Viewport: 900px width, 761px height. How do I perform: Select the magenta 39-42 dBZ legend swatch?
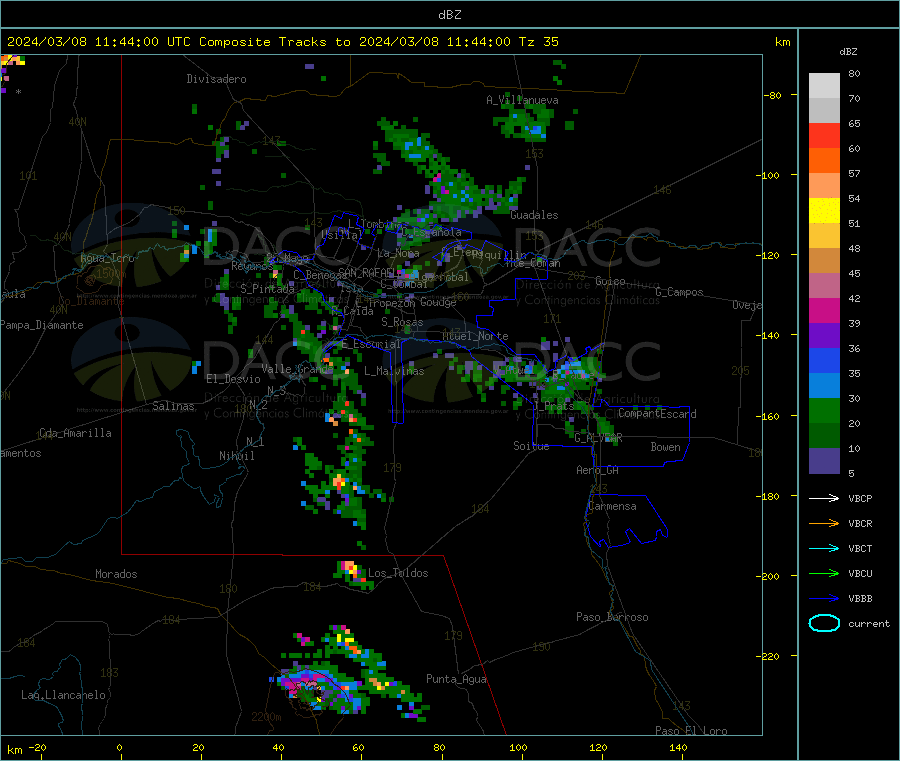(824, 310)
